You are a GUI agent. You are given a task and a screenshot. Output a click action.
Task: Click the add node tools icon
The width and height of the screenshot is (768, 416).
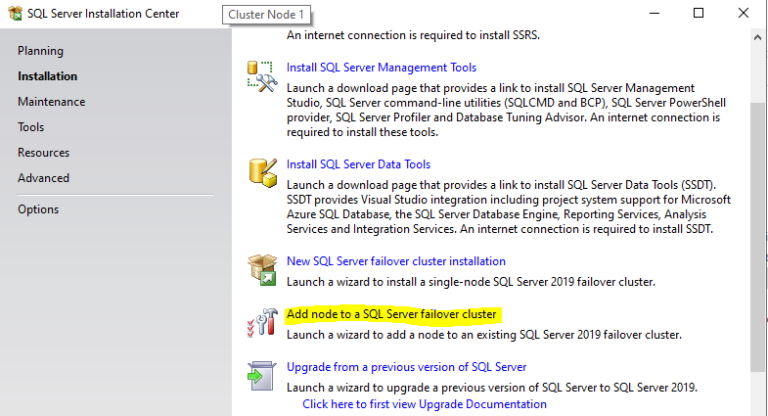tap(261, 323)
